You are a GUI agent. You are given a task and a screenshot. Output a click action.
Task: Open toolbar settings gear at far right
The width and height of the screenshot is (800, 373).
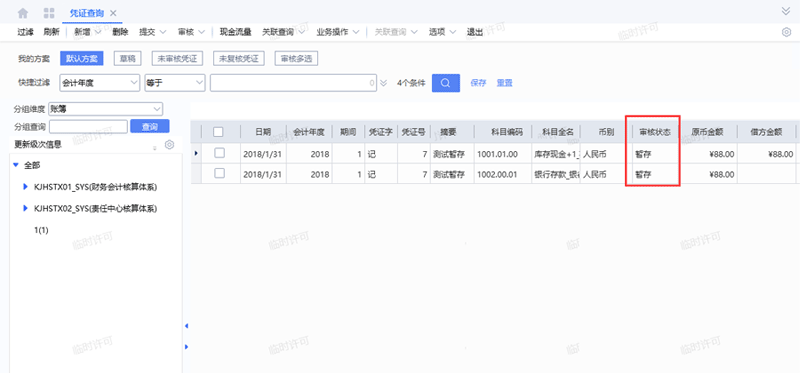click(x=786, y=32)
